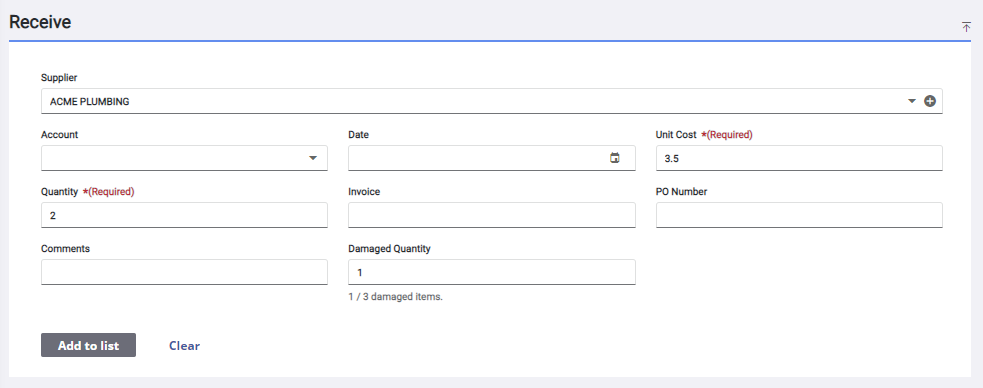Click into the Comments field
Image resolution: width=983 pixels, height=388 pixels.
(184, 272)
